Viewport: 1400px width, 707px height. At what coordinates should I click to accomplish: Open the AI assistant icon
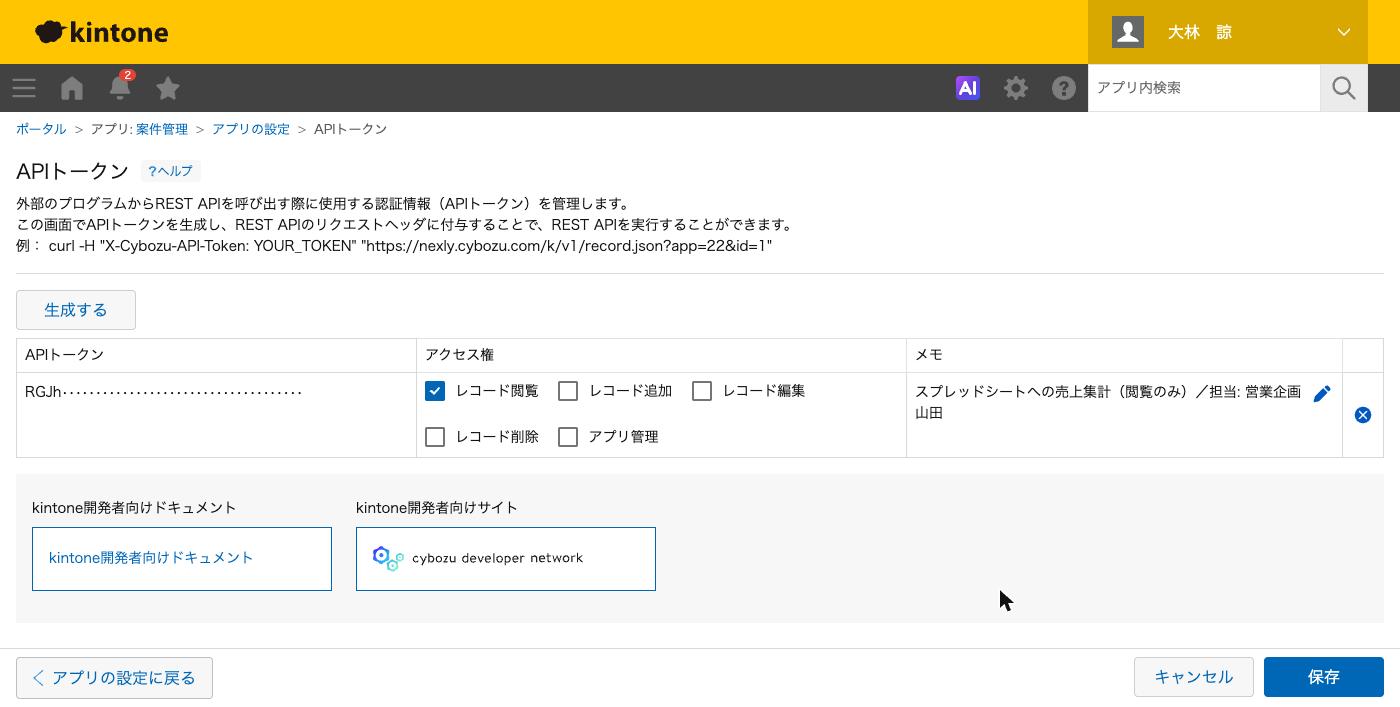coord(967,88)
